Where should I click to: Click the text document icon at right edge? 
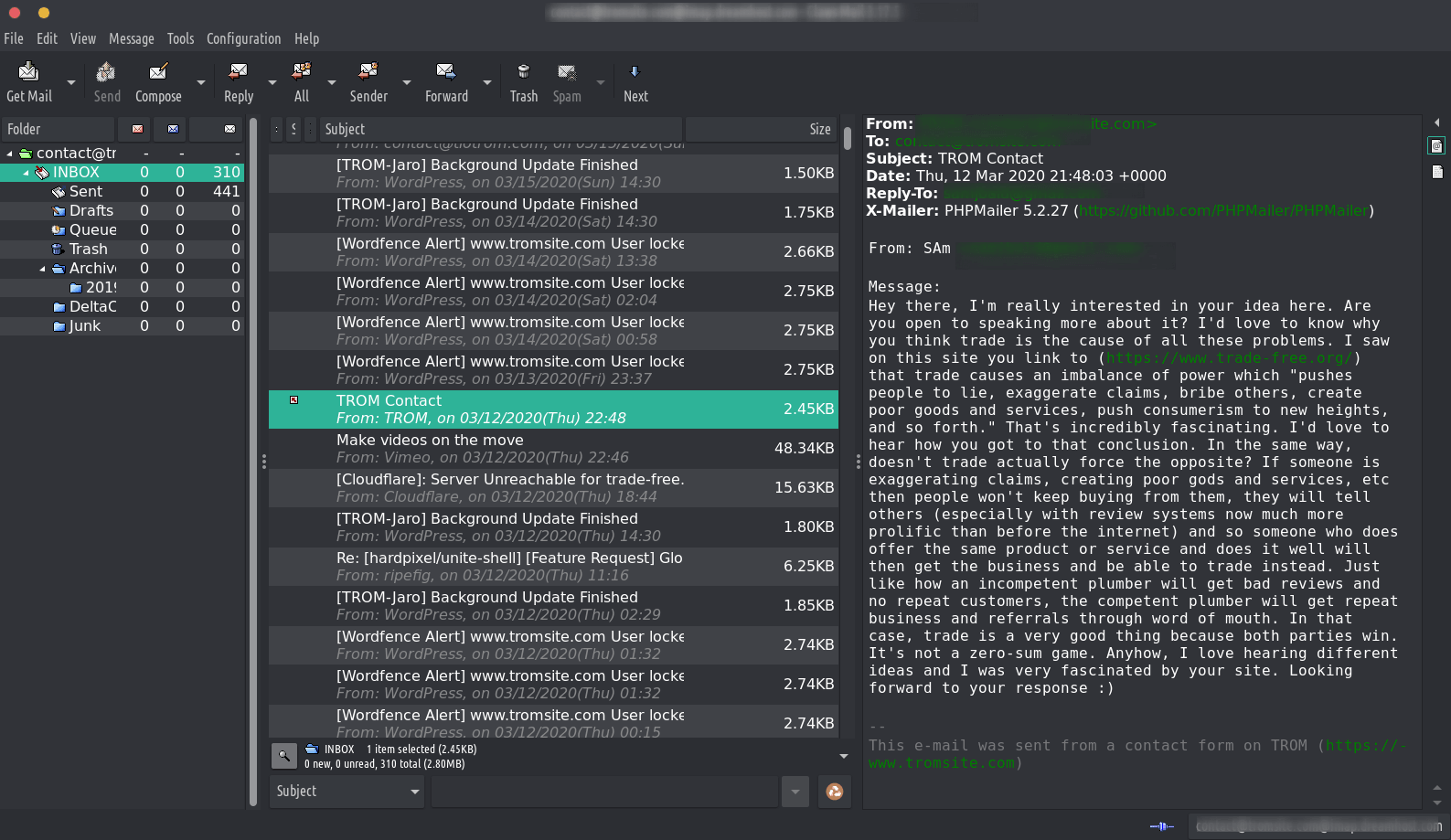point(1436,172)
